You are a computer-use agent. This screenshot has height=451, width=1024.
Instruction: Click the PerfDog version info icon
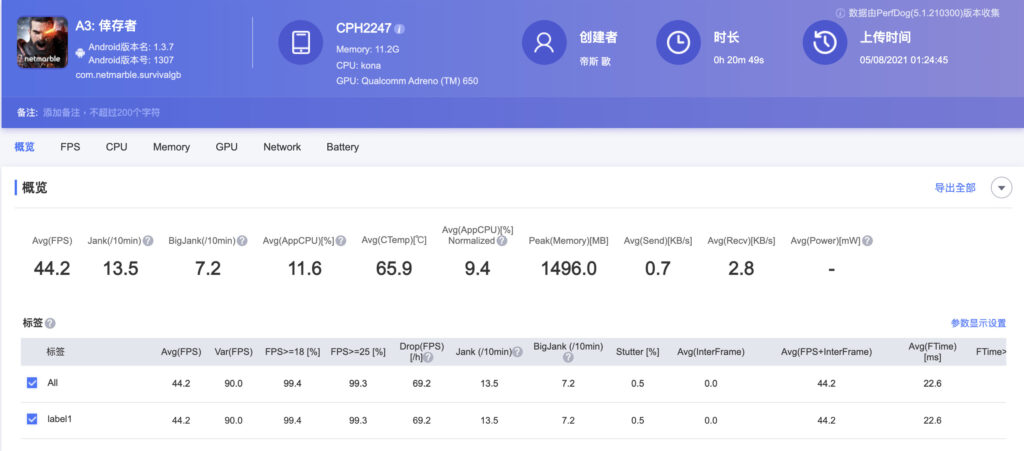tap(840, 13)
